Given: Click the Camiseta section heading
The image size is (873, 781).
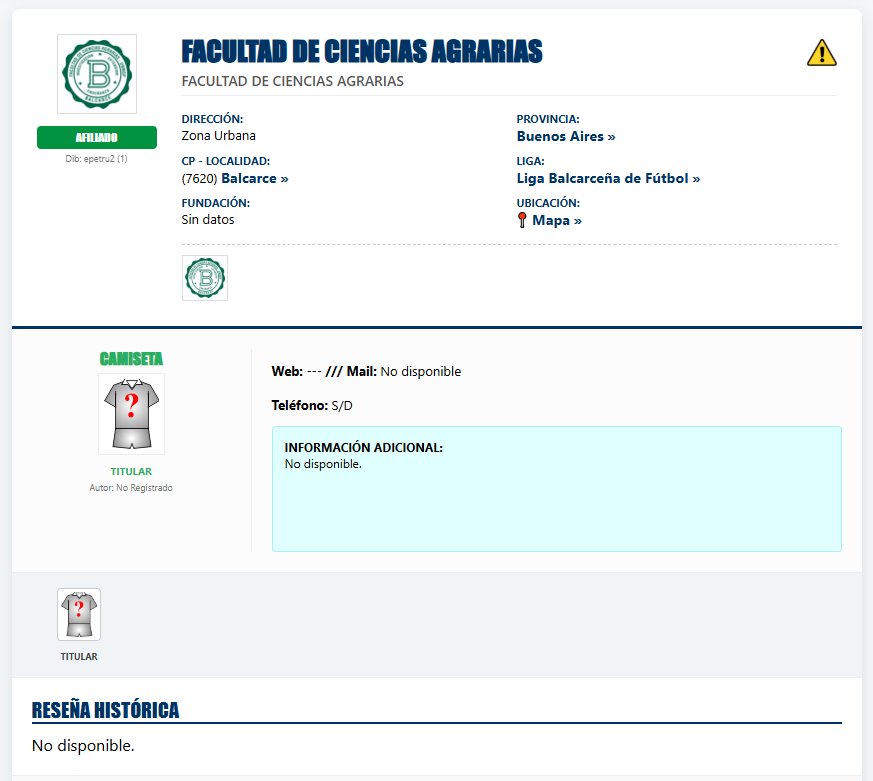Looking at the screenshot, I should (x=131, y=359).
